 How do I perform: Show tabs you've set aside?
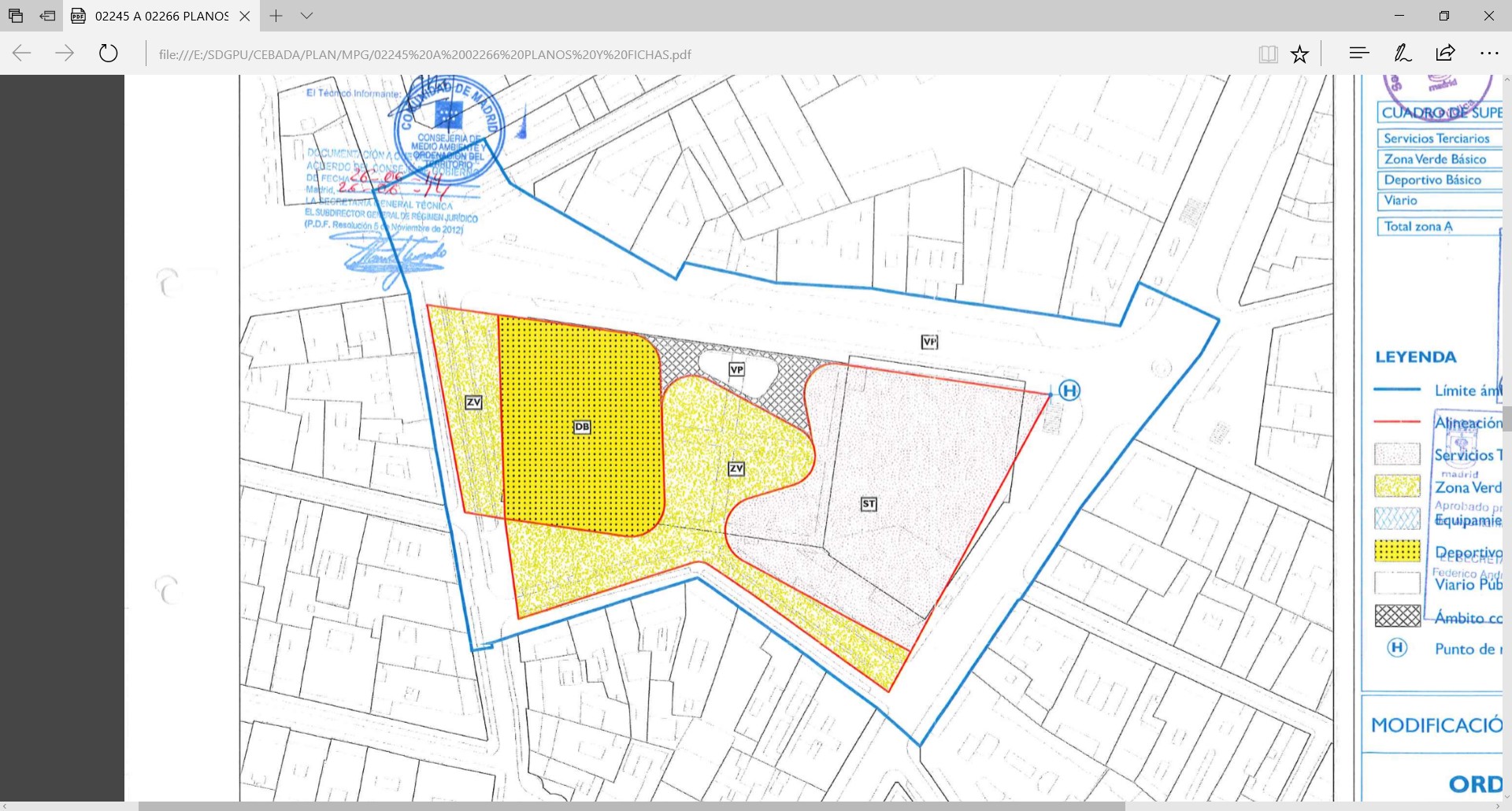pos(16,16)
